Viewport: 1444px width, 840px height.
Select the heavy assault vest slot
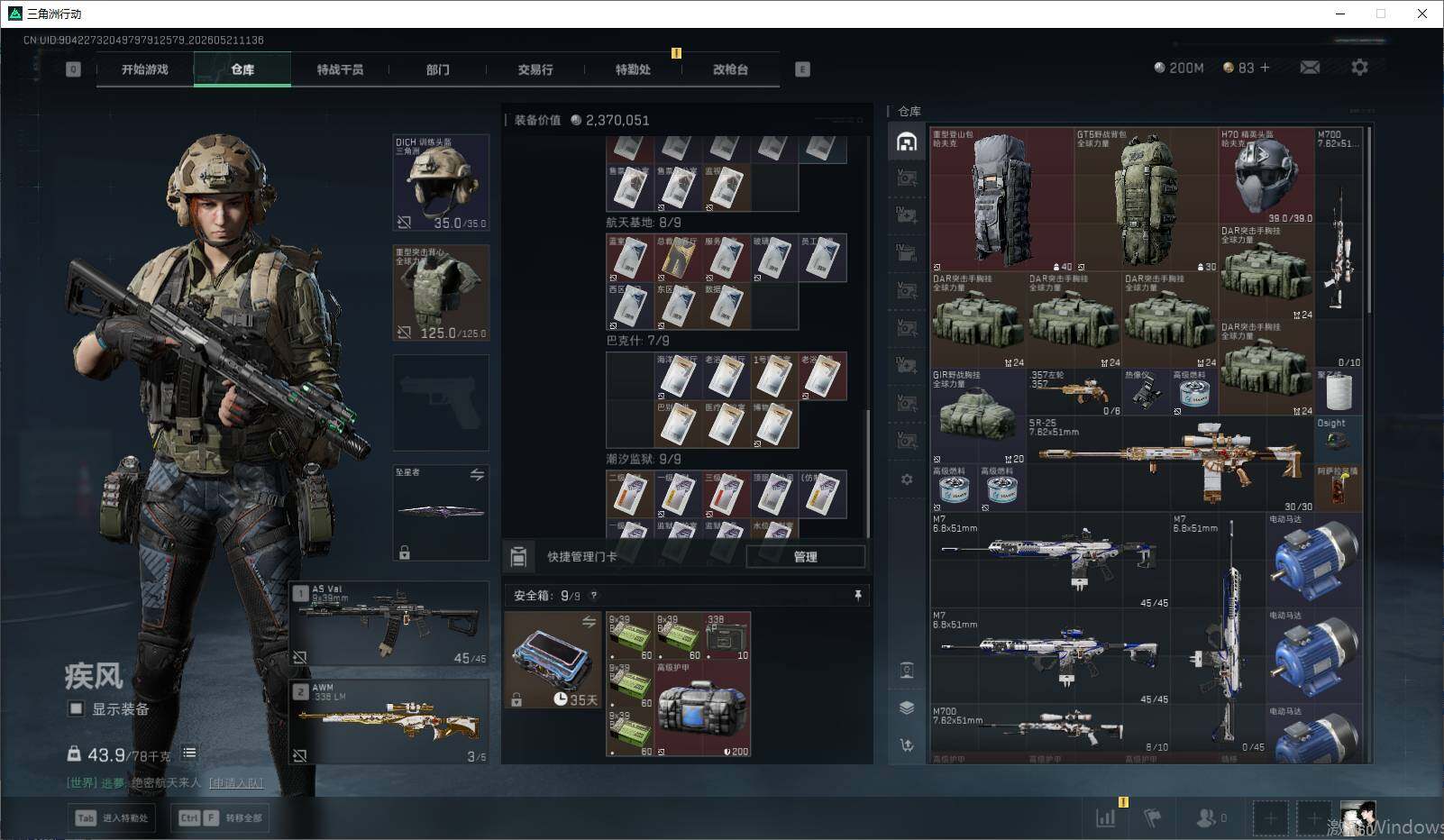pyautogui.click(x=441, y=293)
